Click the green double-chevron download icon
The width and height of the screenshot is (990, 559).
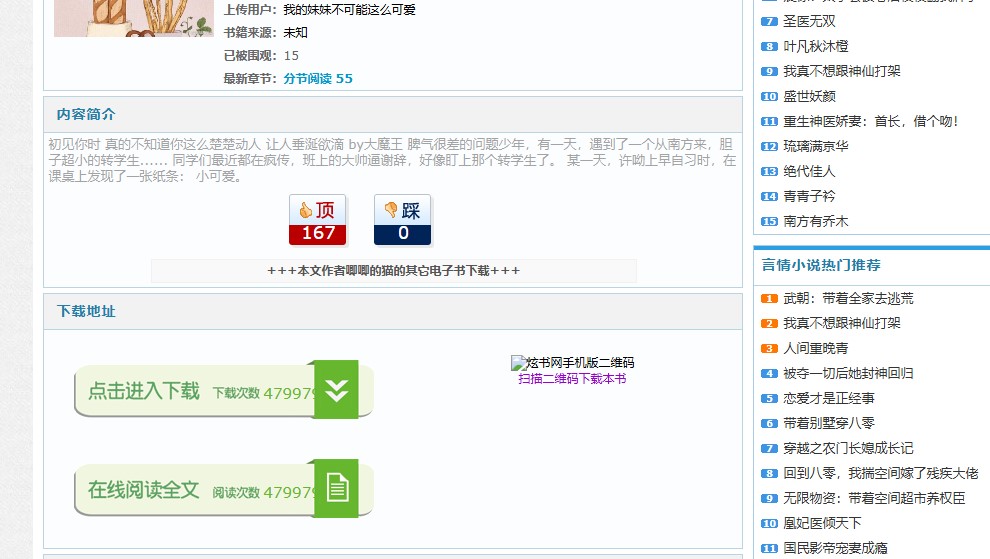tap(337, 390)
